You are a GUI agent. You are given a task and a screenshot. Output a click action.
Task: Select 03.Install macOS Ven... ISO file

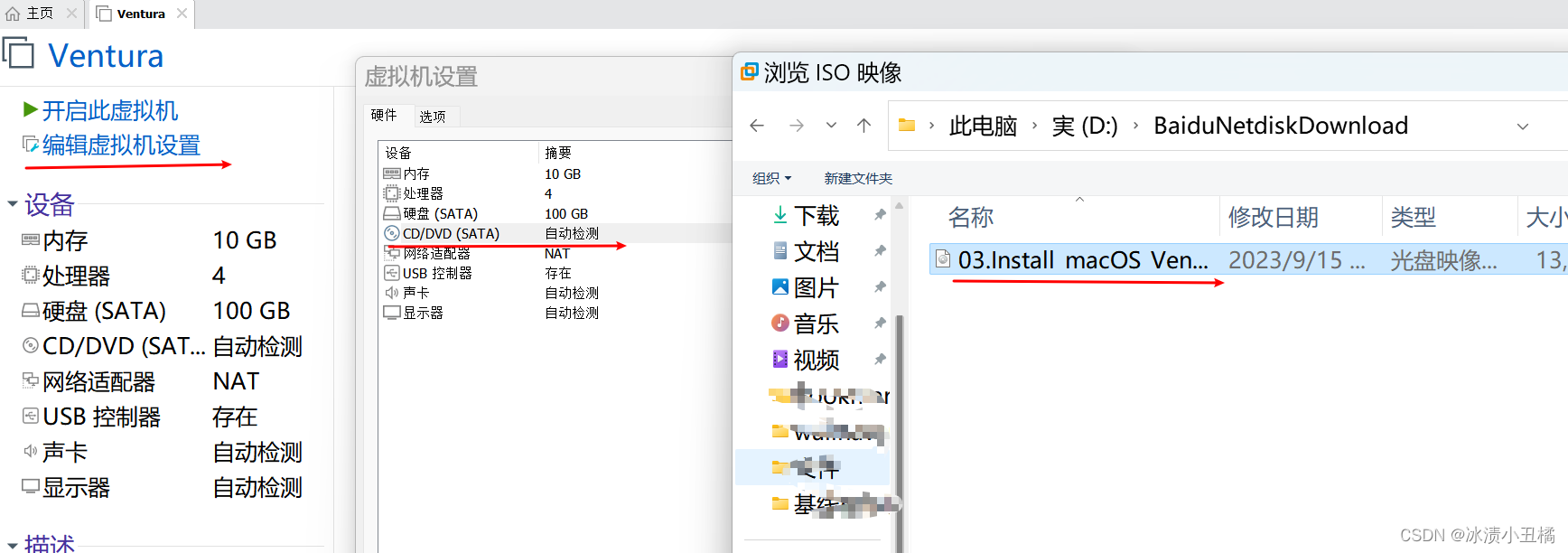(x=1083, y=260)
